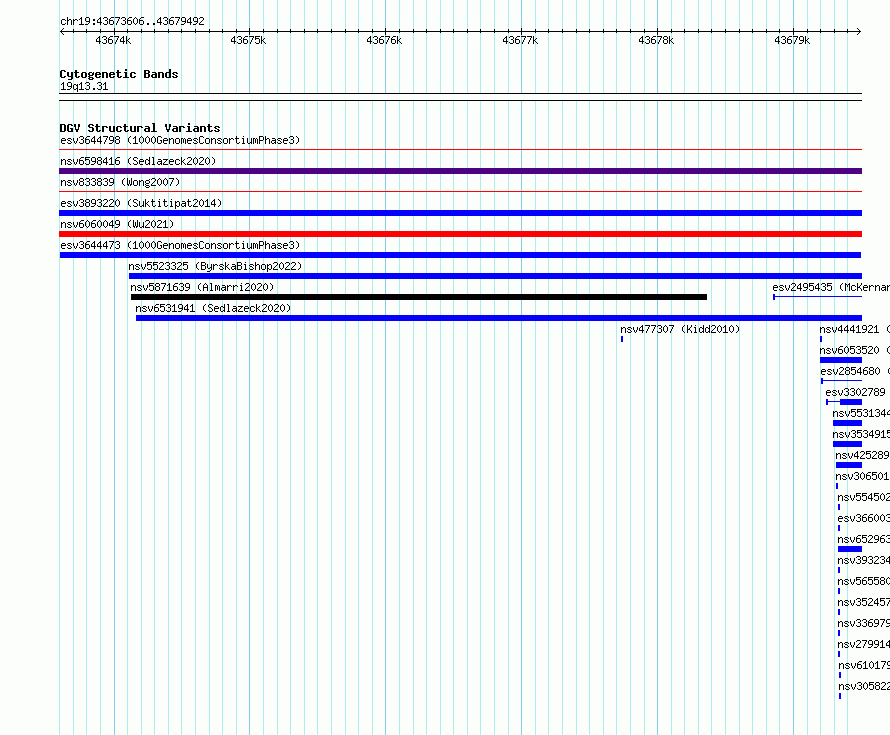This screenshot has height=735, width=890.
Task: Open esv3893220 (Suktitipat2014) label
Action: (x=141, y=203)
